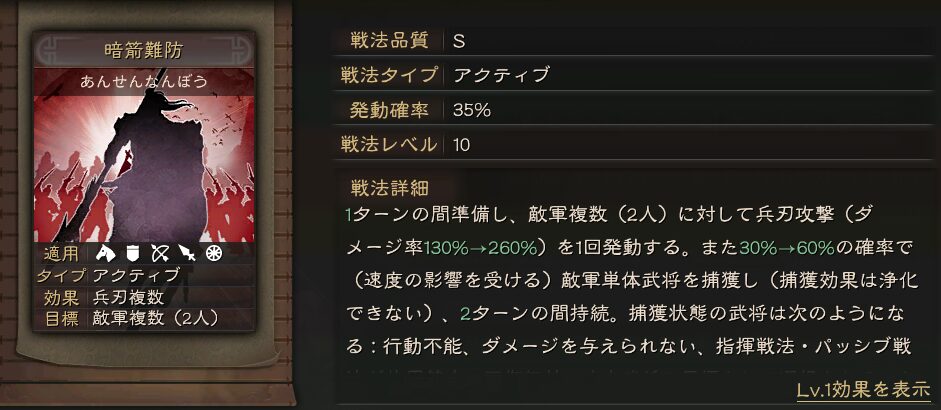Click the siege wheel troop icon
The height and width of the screenshot is (410, 941).
point(212,254)
